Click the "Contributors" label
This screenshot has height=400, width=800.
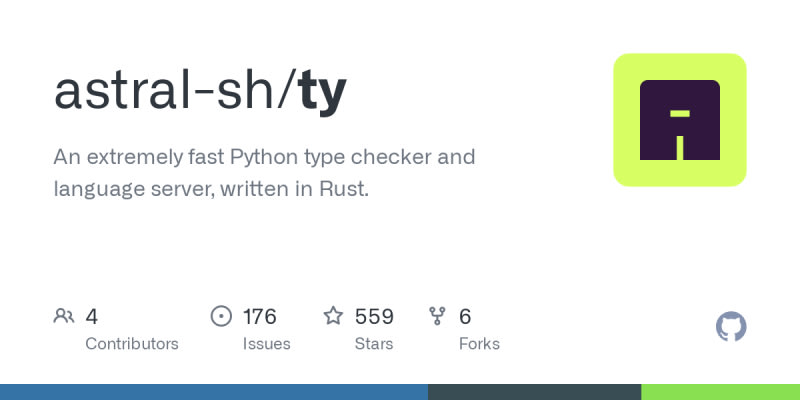(x=132, y=344)
